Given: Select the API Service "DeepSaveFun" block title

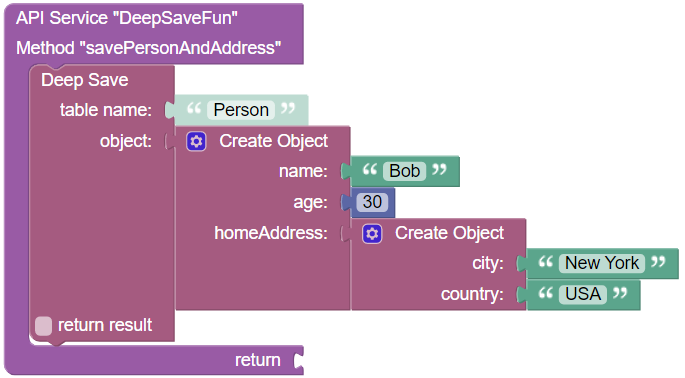Looking at the screenshot, I should coord(127,18).
